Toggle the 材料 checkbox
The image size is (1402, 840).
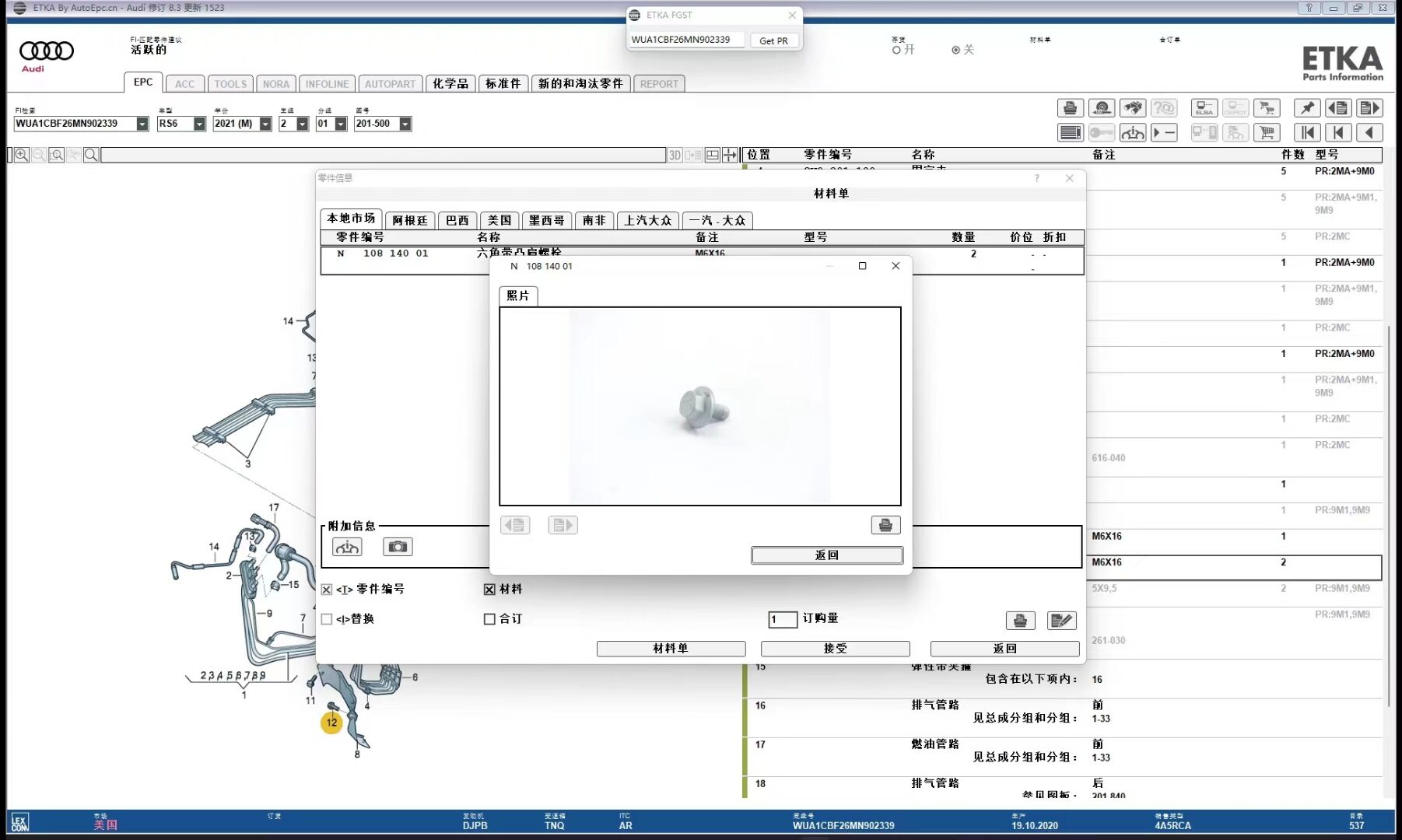tap(489, 590)
